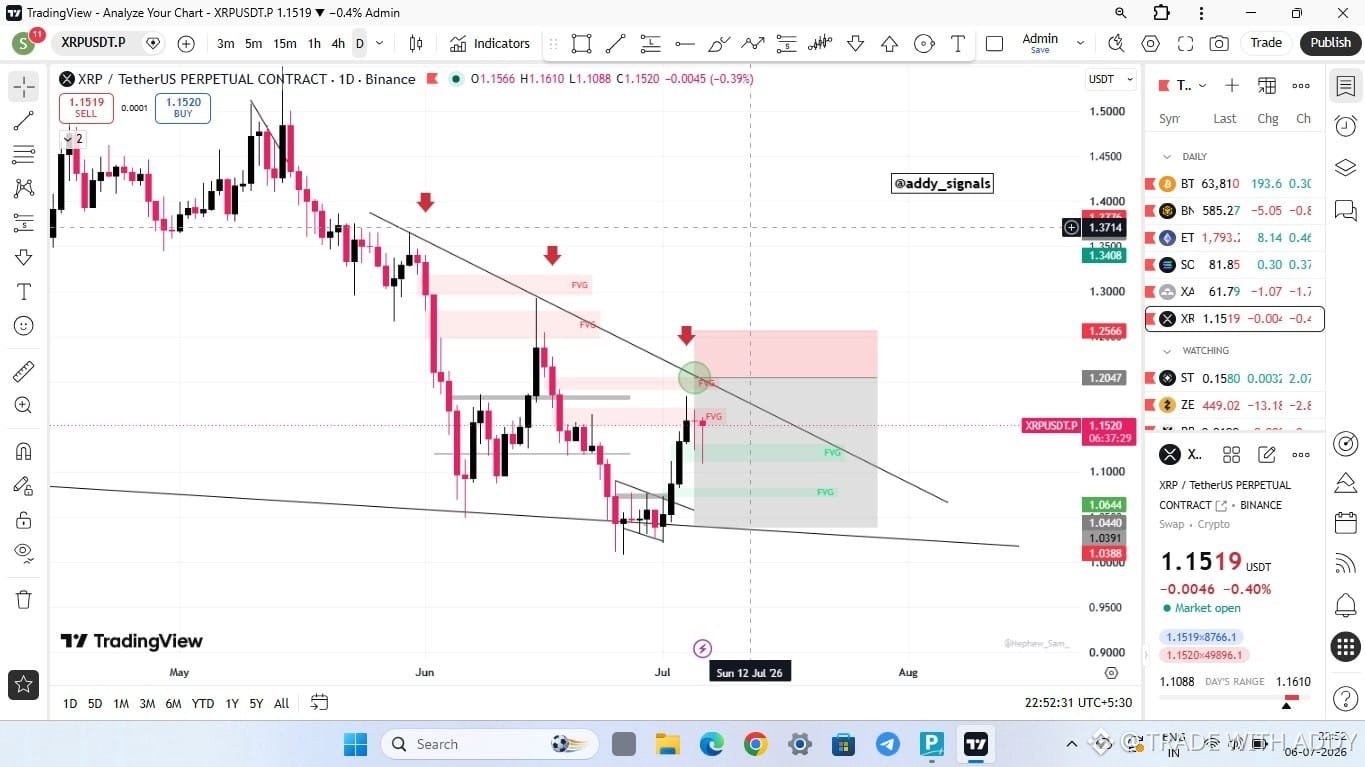This screenshot has height=767, width=1365.
Task: Toggle hide all drawings eye icon
Action: tap(24, 552)
